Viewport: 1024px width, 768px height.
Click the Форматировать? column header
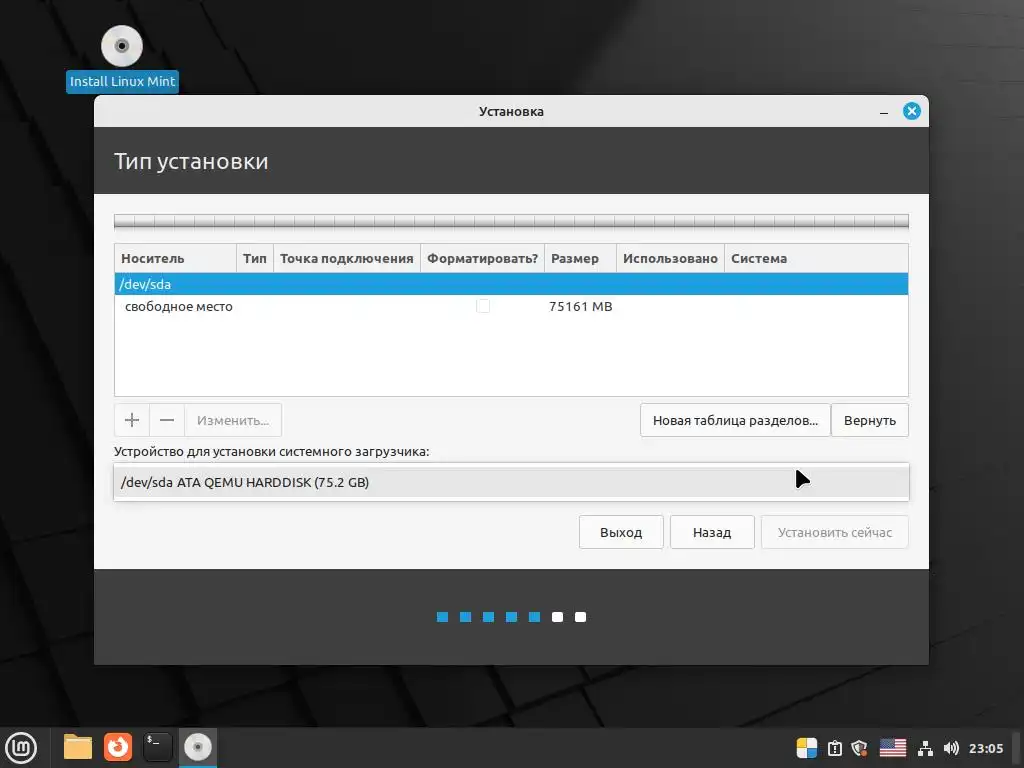click(x=483, y=259)
